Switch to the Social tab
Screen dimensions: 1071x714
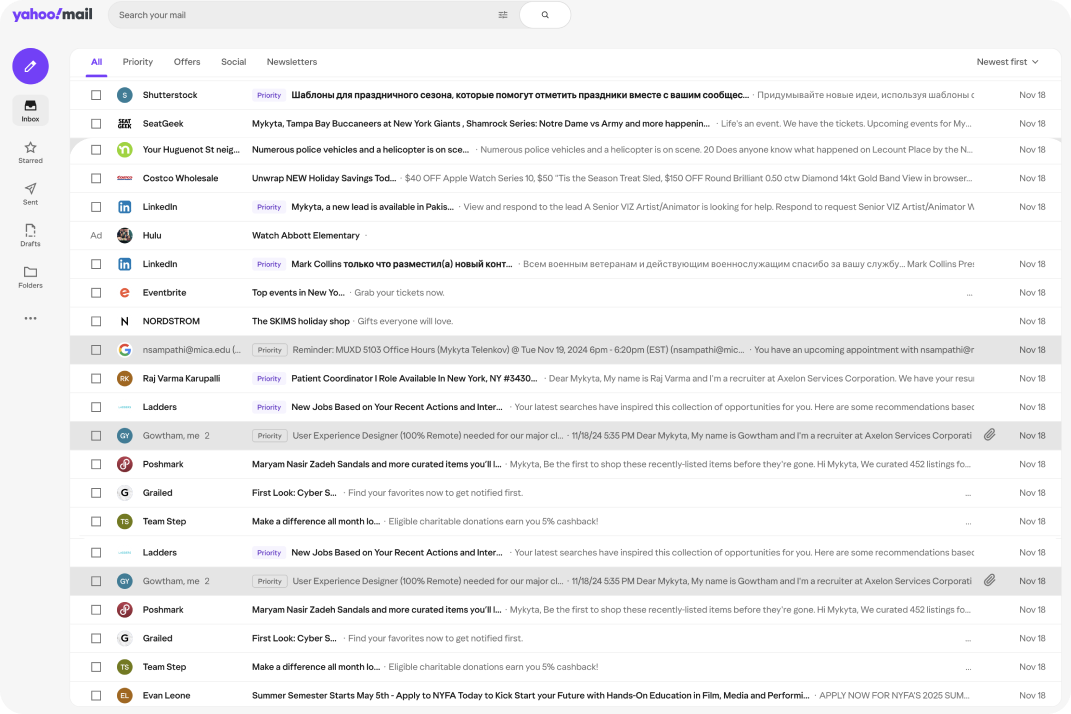click(234, 61)
